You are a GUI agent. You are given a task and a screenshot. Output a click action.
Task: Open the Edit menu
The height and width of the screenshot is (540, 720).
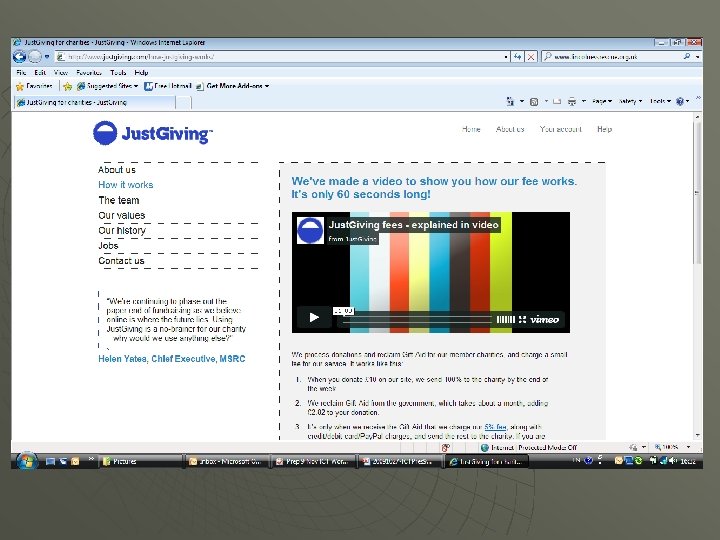click(x=40, y=73)
